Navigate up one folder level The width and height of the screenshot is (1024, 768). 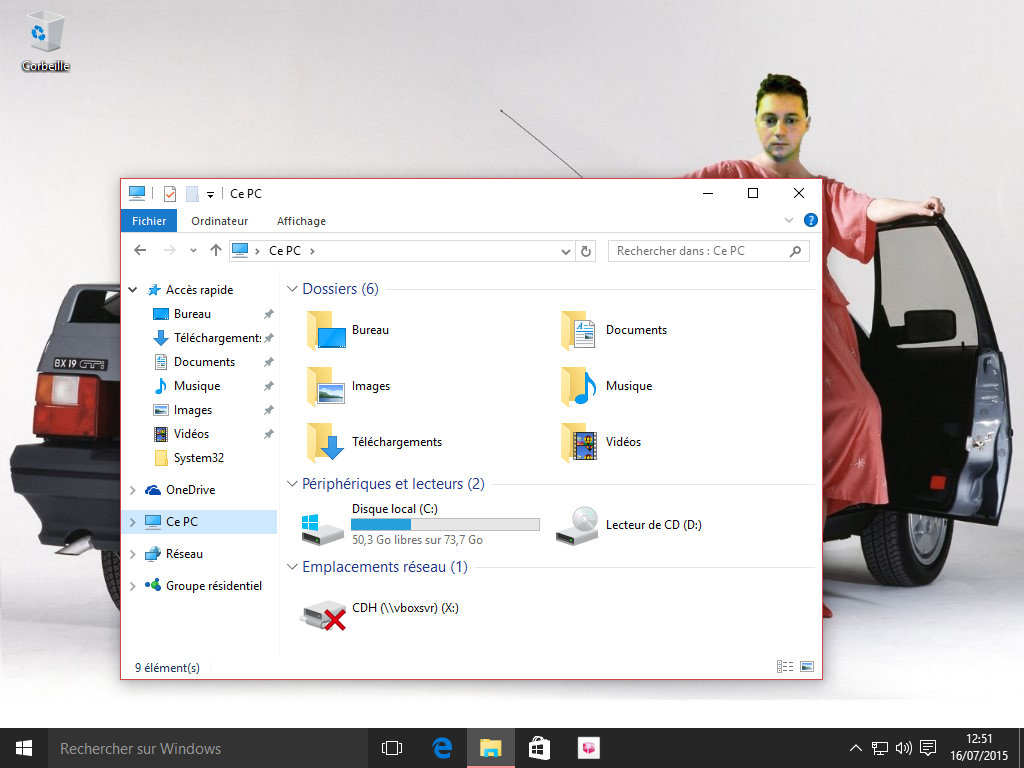(216, 251)
